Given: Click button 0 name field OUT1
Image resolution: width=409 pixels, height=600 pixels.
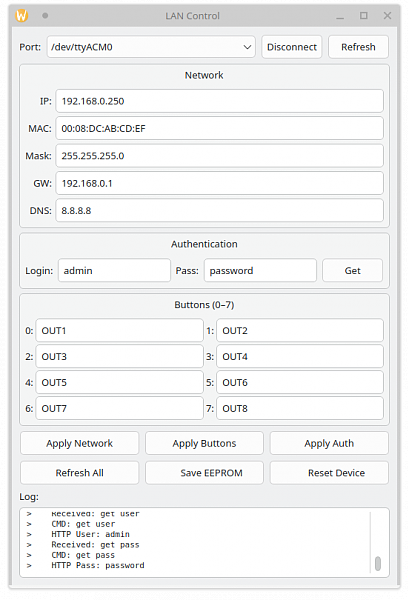Looking at the screenshot, I should (x=119, y=331).
